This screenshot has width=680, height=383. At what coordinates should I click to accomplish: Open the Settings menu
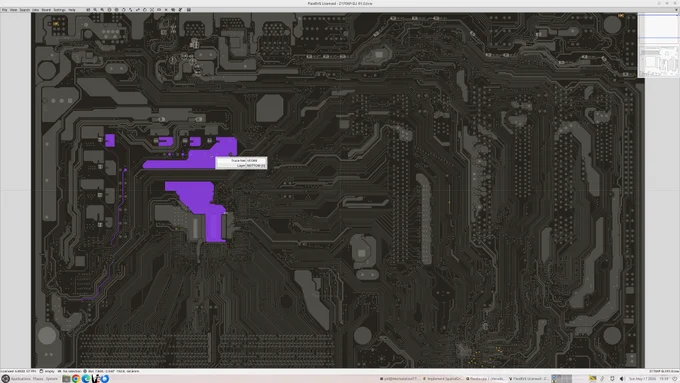tap(59, 10)
